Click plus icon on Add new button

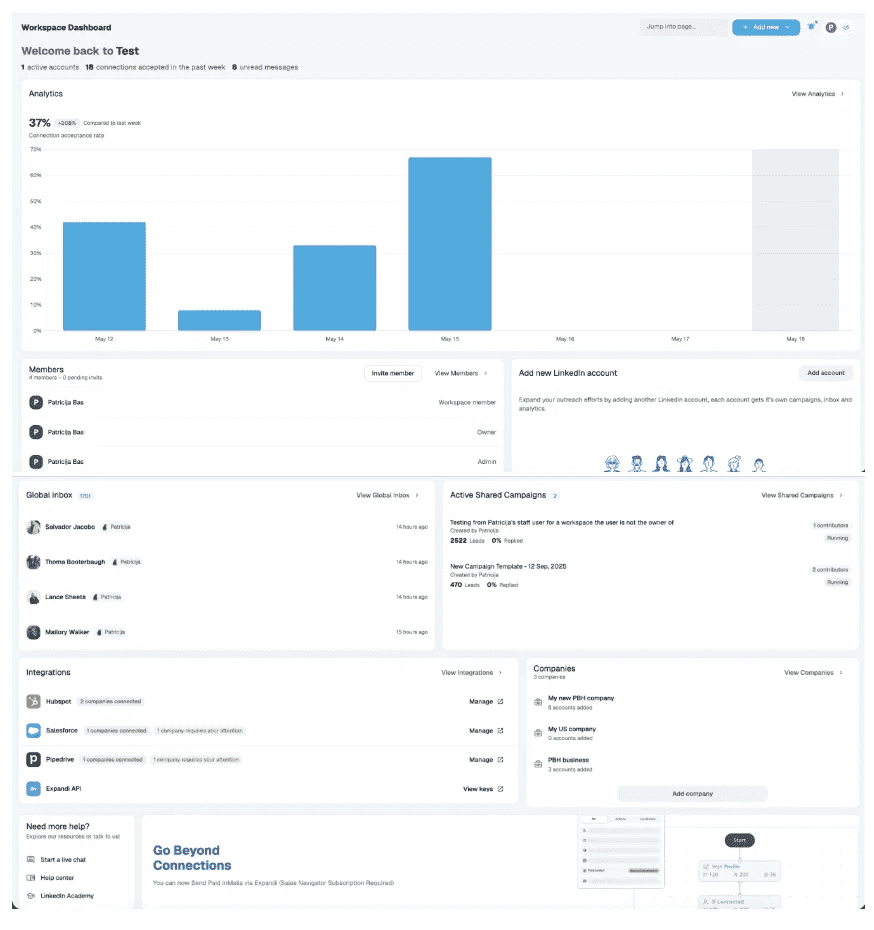point(745,27)
